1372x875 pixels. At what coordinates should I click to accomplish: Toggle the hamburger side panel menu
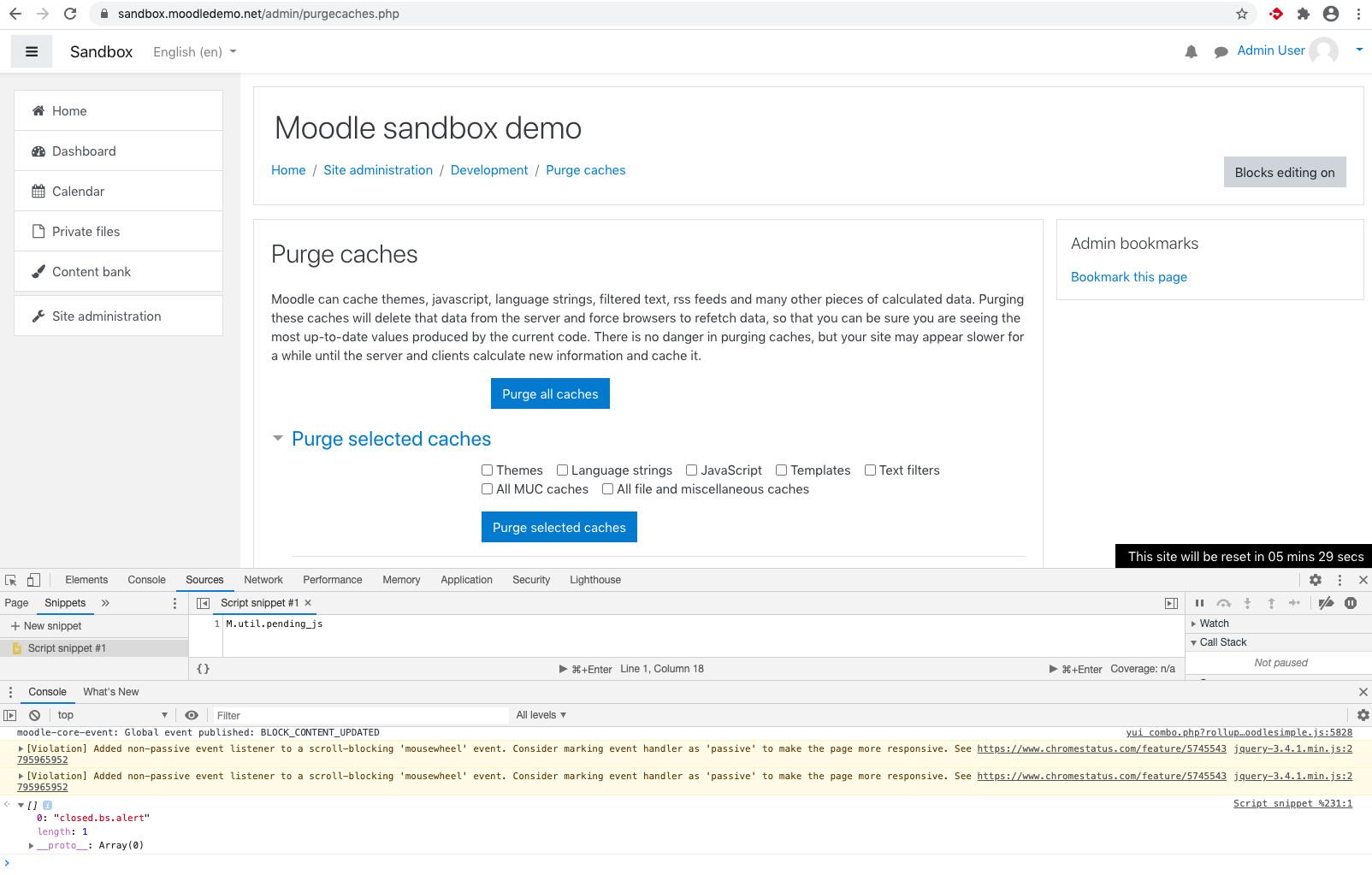point(32,51)
